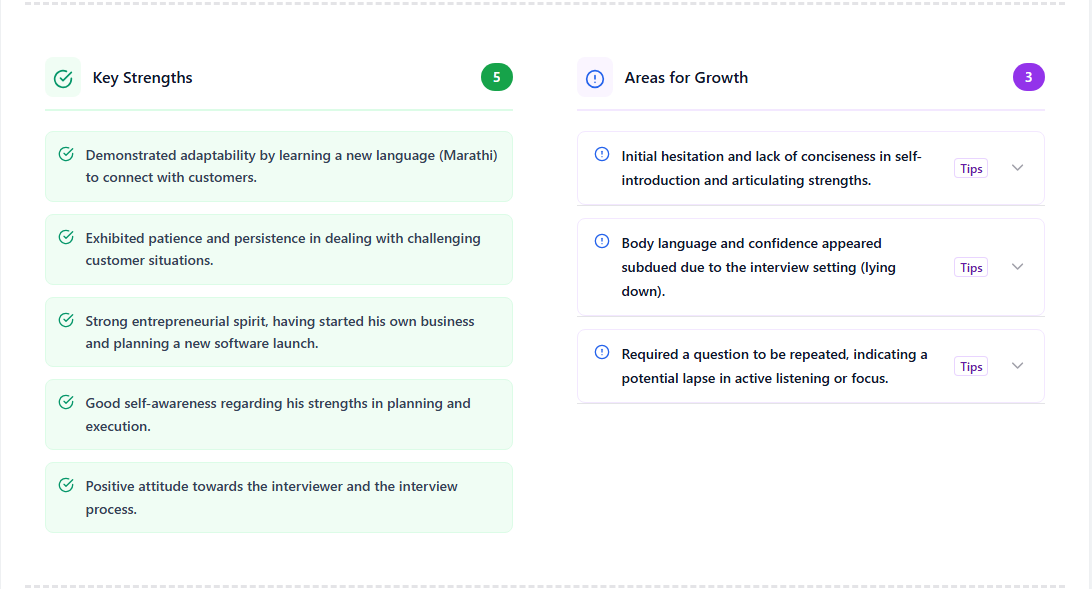Click info icon beside body language item
Screen dimensions: 1092x589
click(602, 242)
